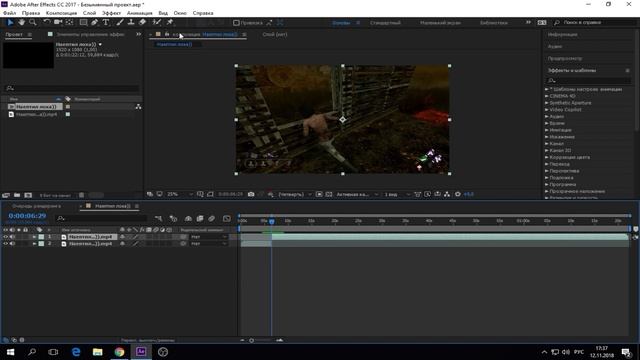Reset exposure icon in viewer footer
This screenshot has width=640, height=360.
click(458, 194)
